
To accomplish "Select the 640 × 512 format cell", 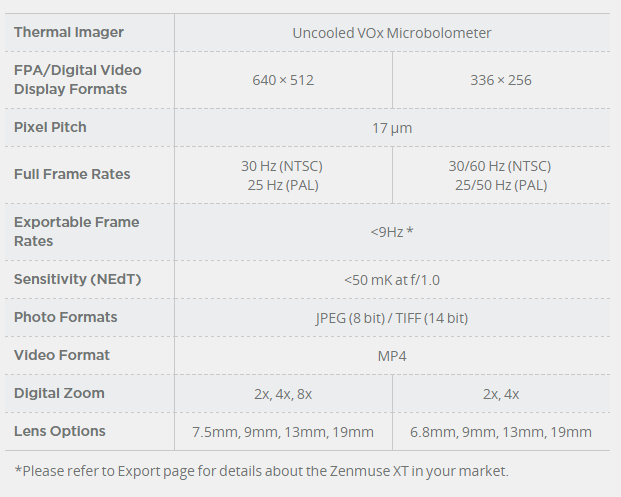I will [x=283, y=80].
